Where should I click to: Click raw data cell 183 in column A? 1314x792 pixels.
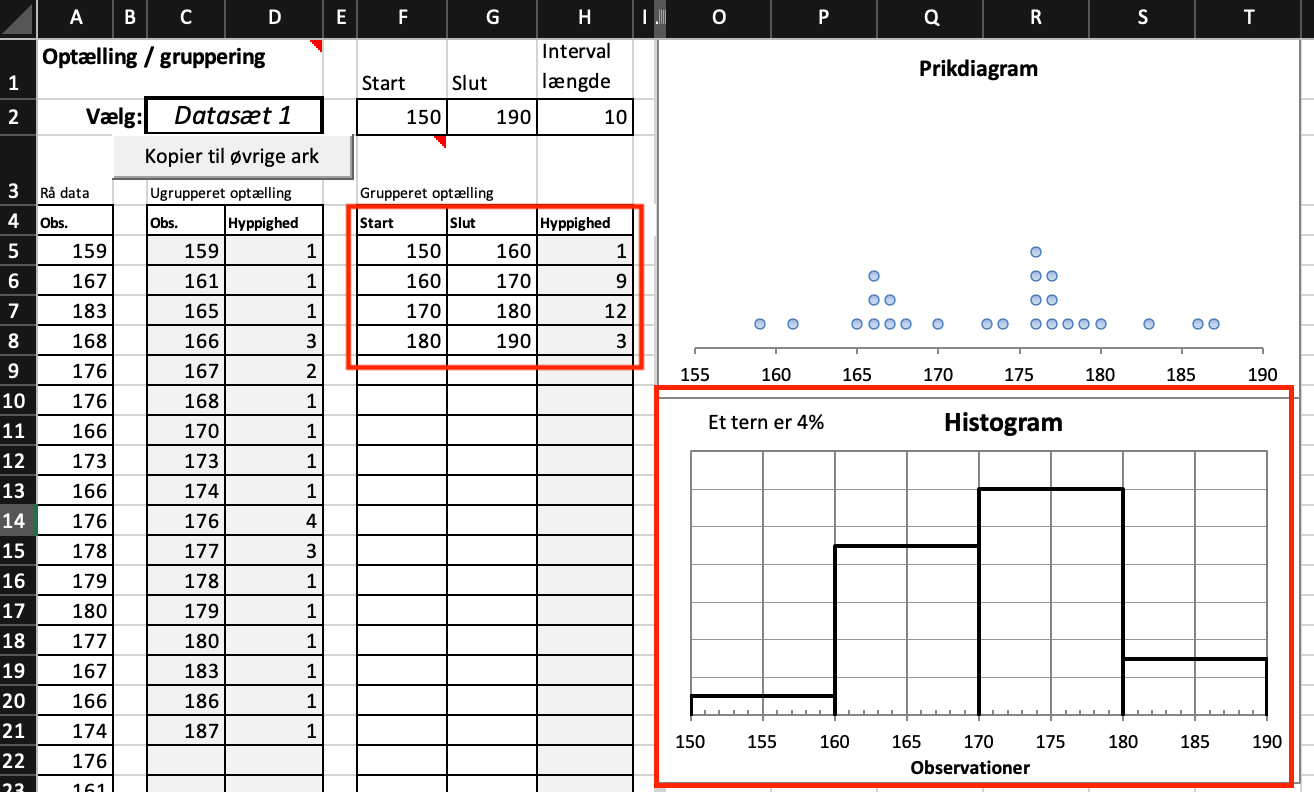[x=76, y=311]
